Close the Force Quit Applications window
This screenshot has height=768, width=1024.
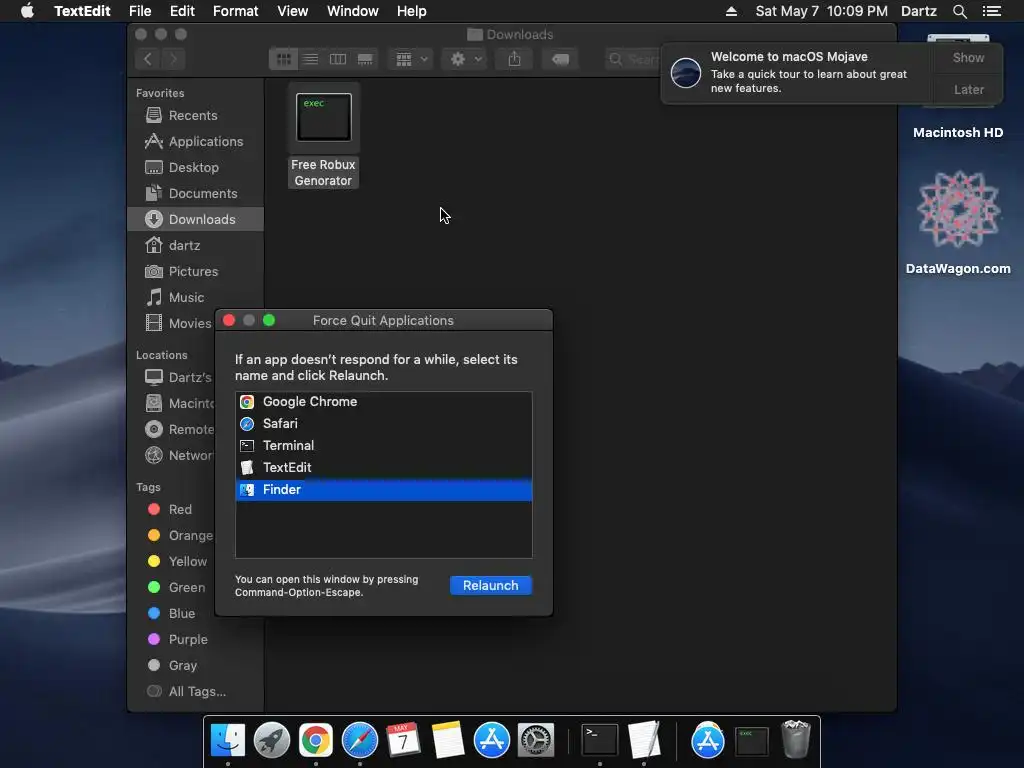pyautogui.click(x=229, y=321)
